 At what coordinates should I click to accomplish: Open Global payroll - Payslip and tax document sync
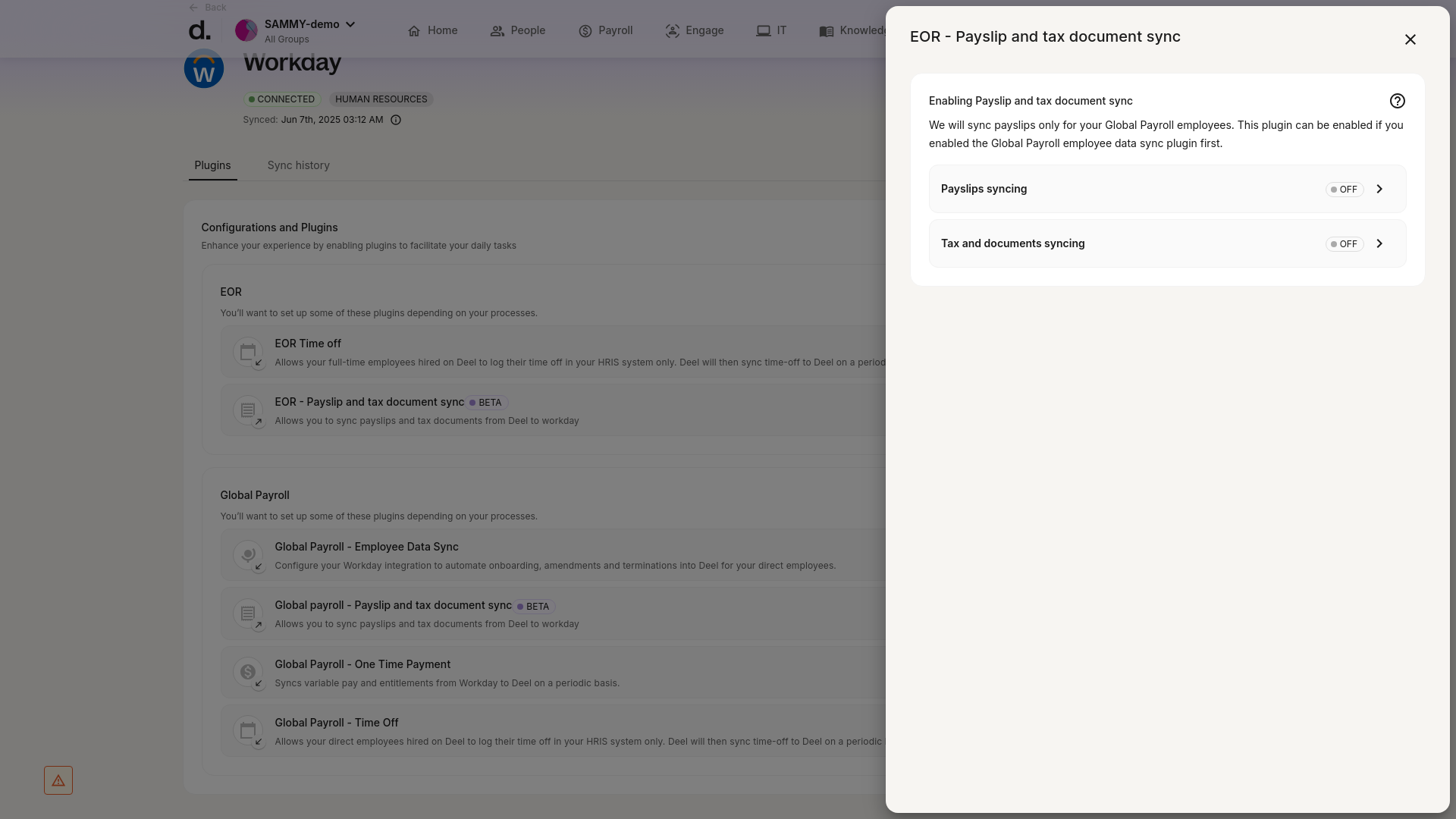point(553,613)
